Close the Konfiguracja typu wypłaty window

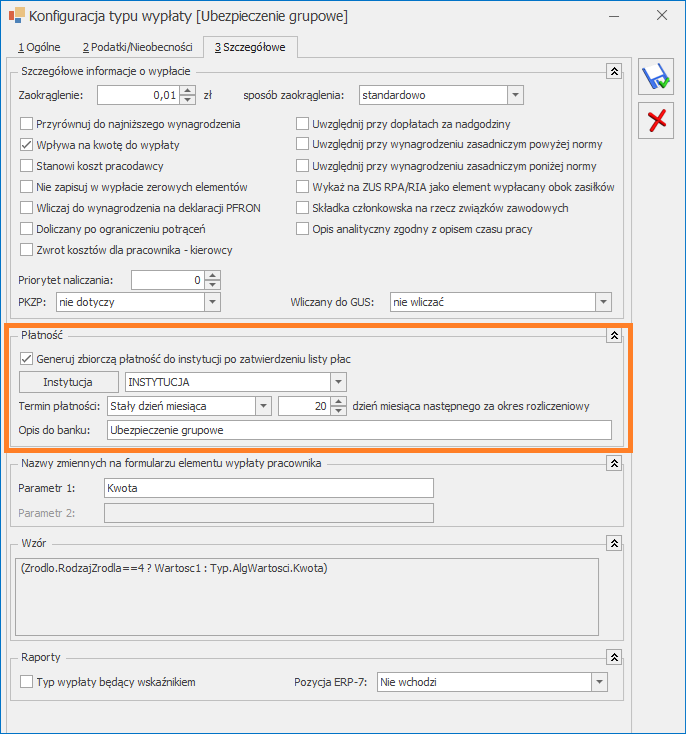[662, 15]
